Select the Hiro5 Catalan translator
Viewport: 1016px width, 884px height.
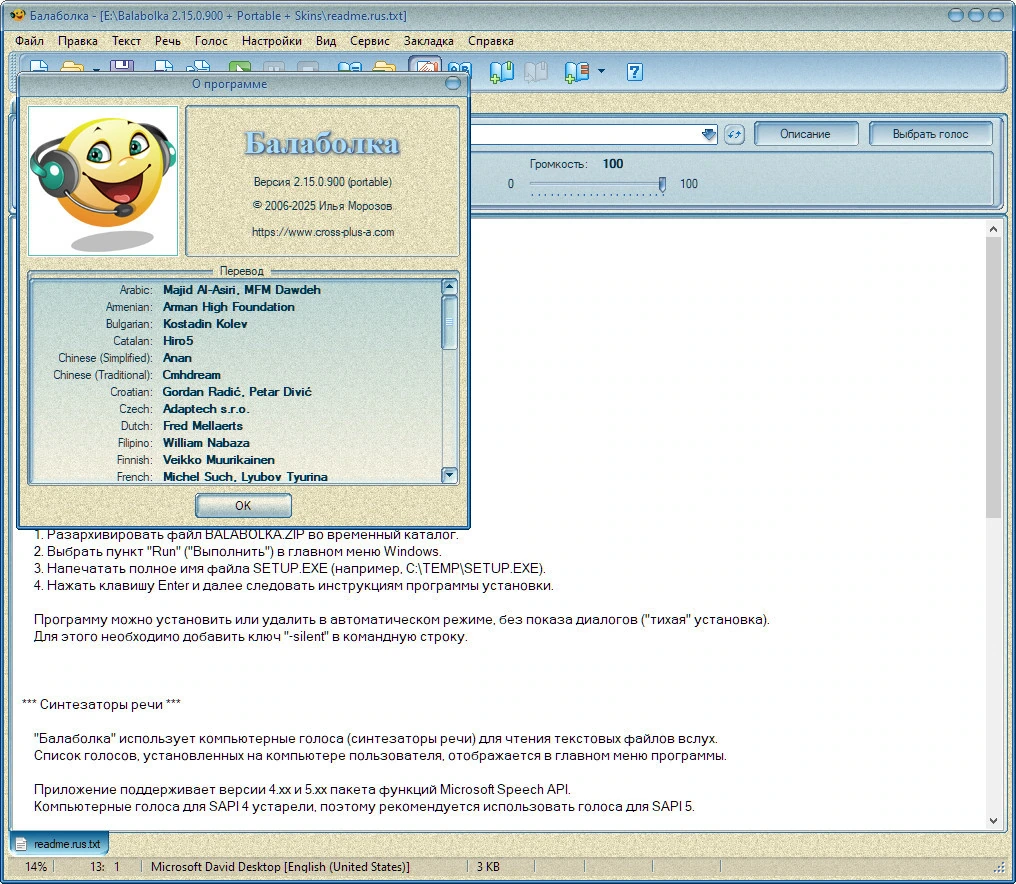click(x=178, y=340)
